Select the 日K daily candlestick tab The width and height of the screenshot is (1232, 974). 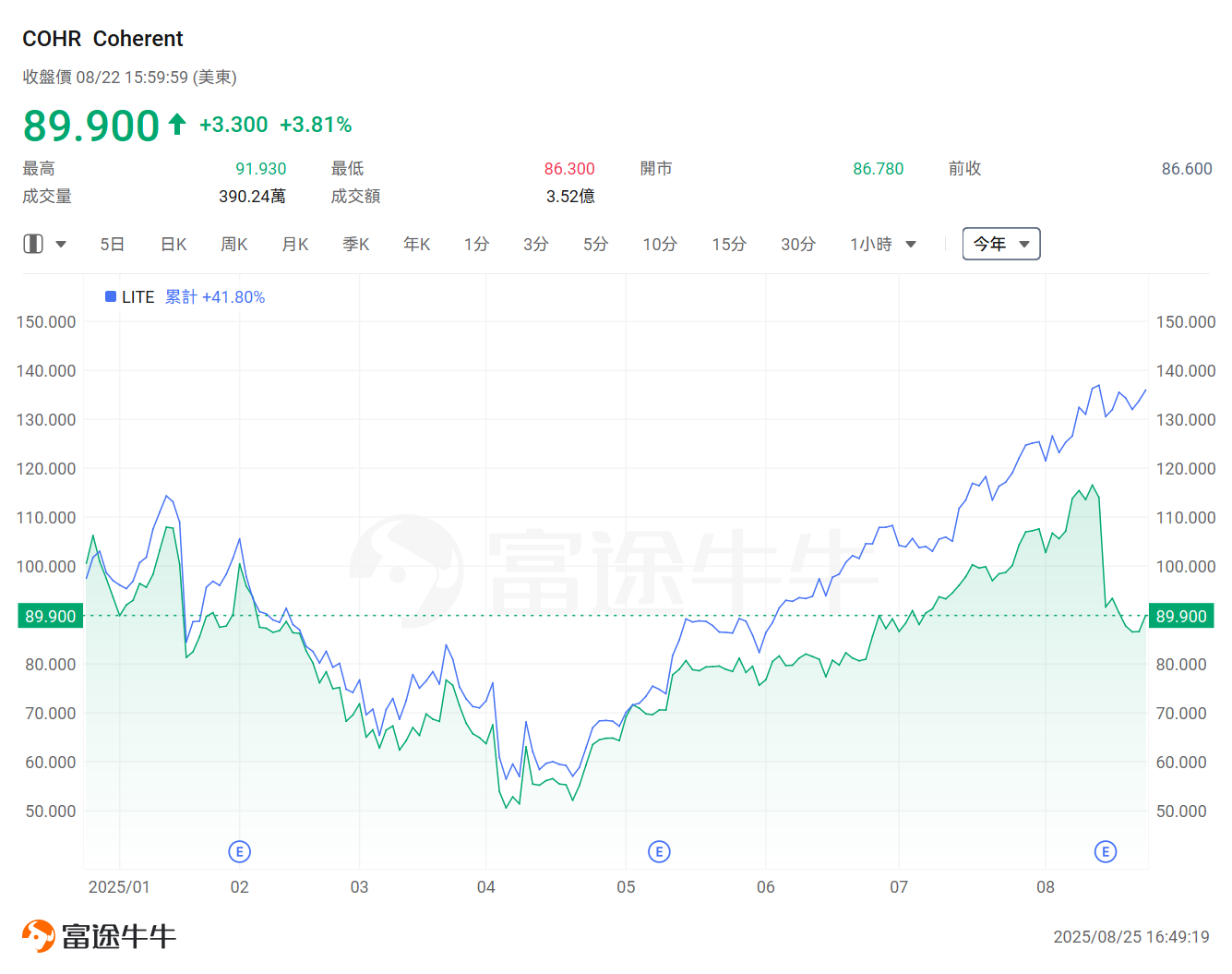pyautogui.click(x=173, y=244)
